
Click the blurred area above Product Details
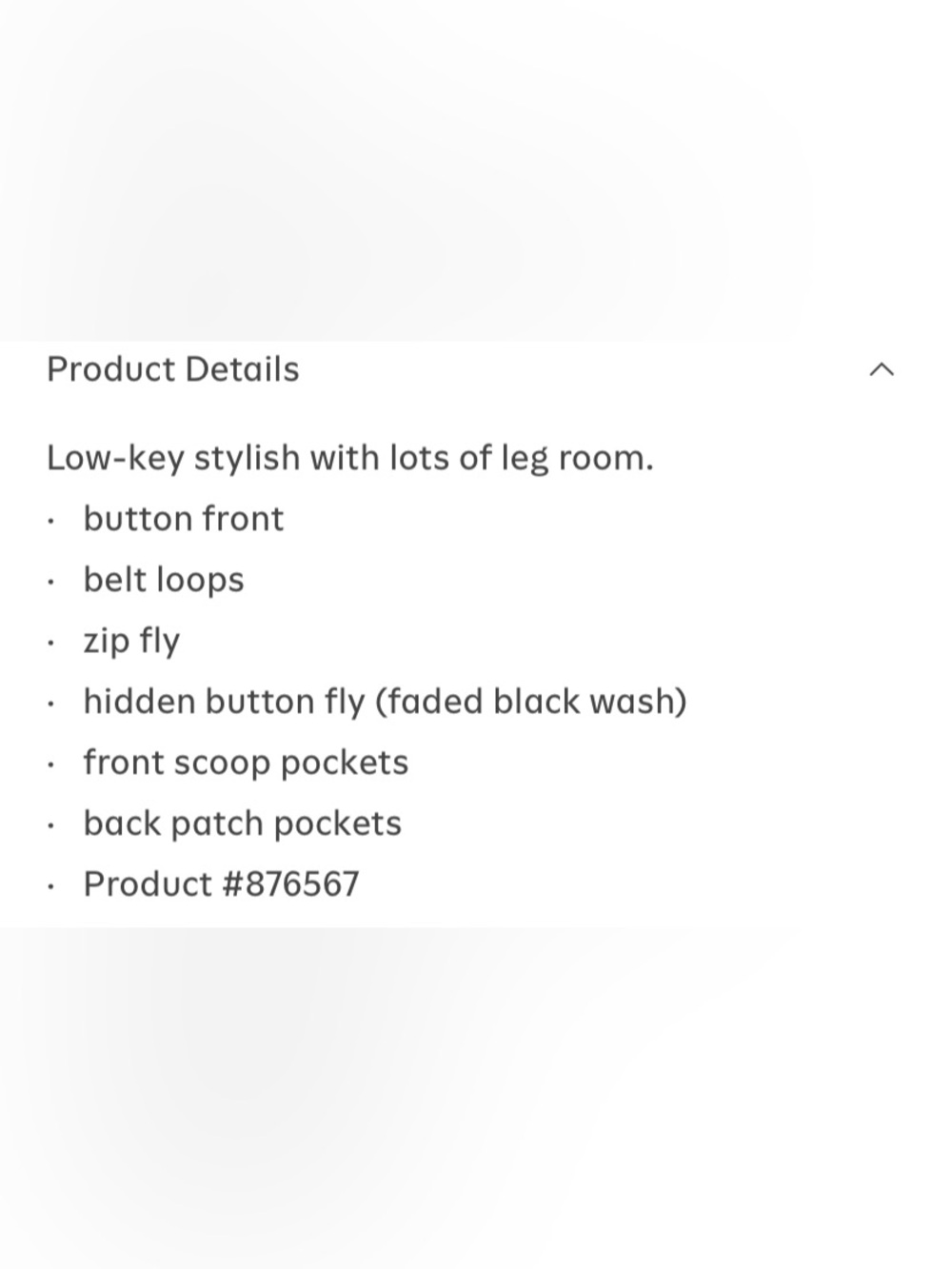click(476, 169)
